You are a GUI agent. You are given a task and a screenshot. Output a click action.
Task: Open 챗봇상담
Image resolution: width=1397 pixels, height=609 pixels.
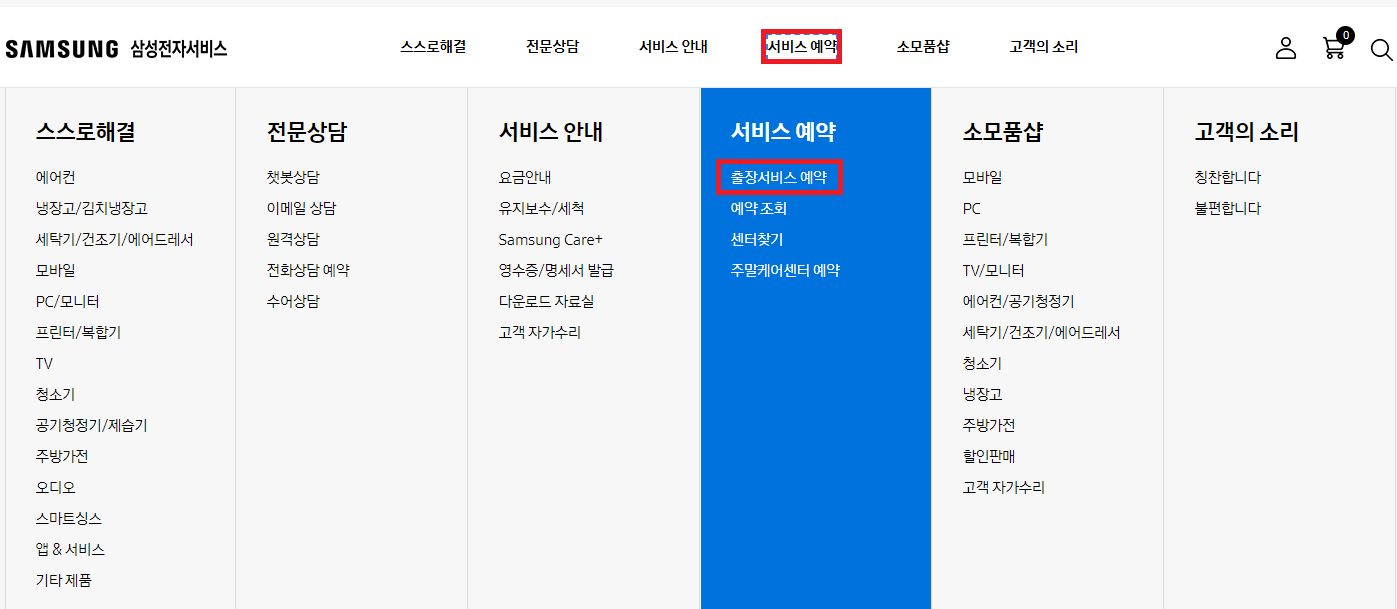click(x=293, y=178)
